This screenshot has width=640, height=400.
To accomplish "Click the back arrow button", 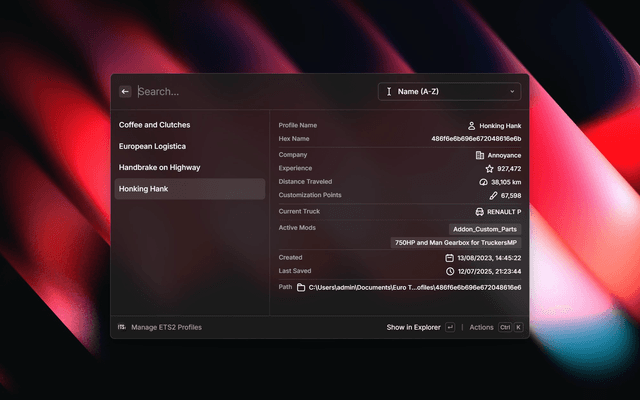I will coord(125,91).
